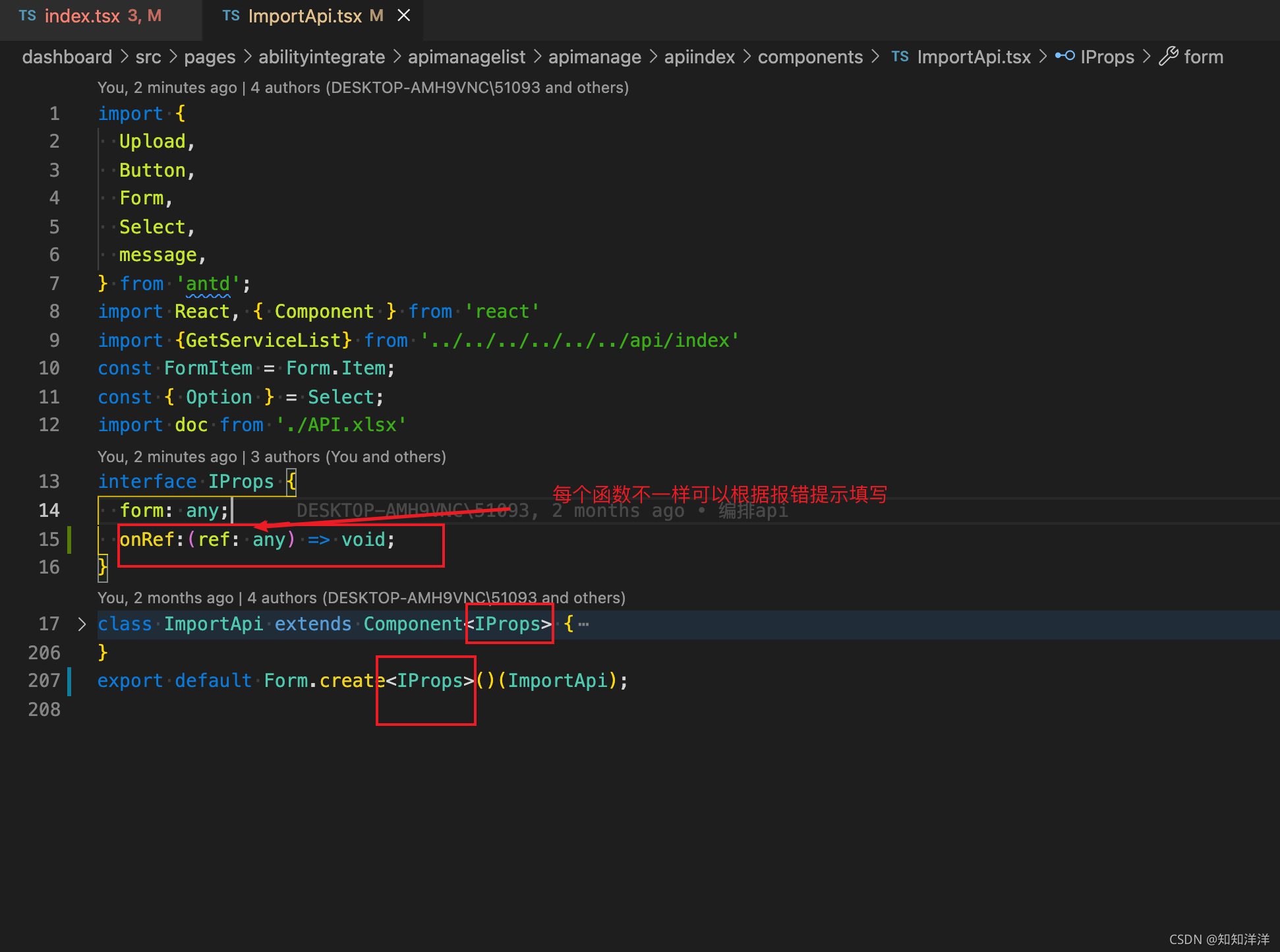The height and width of the screenshot is (952, 1280).
Task: Open the dashboard breadcrumb
Action: (67, 57)
